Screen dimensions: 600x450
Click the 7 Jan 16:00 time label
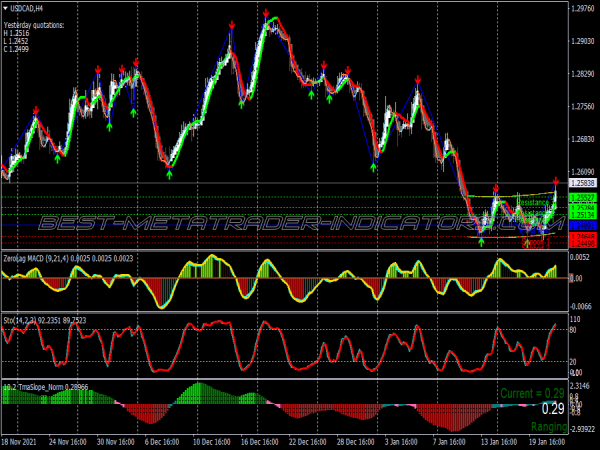[450, 442]
